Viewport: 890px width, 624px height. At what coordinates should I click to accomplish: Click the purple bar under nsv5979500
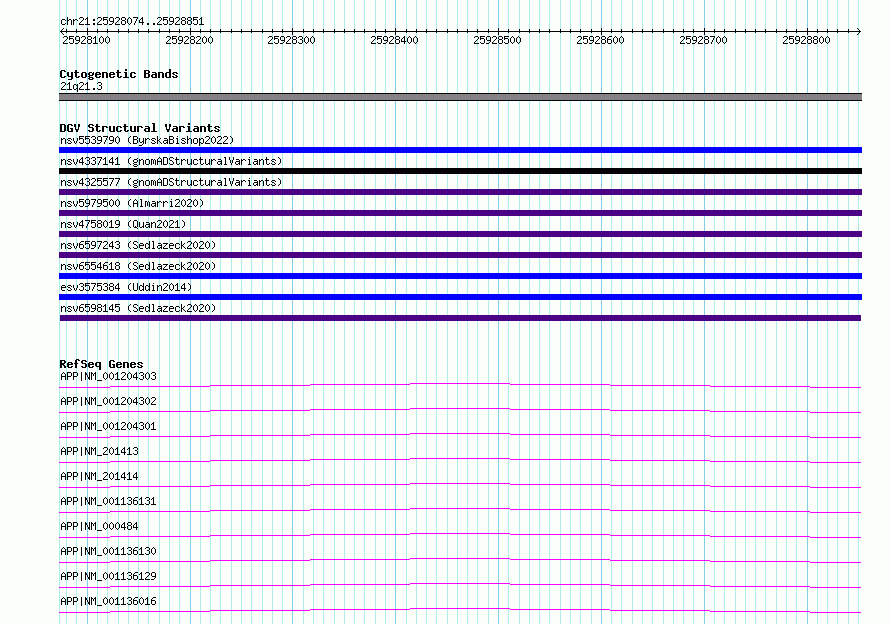(460, 213)
